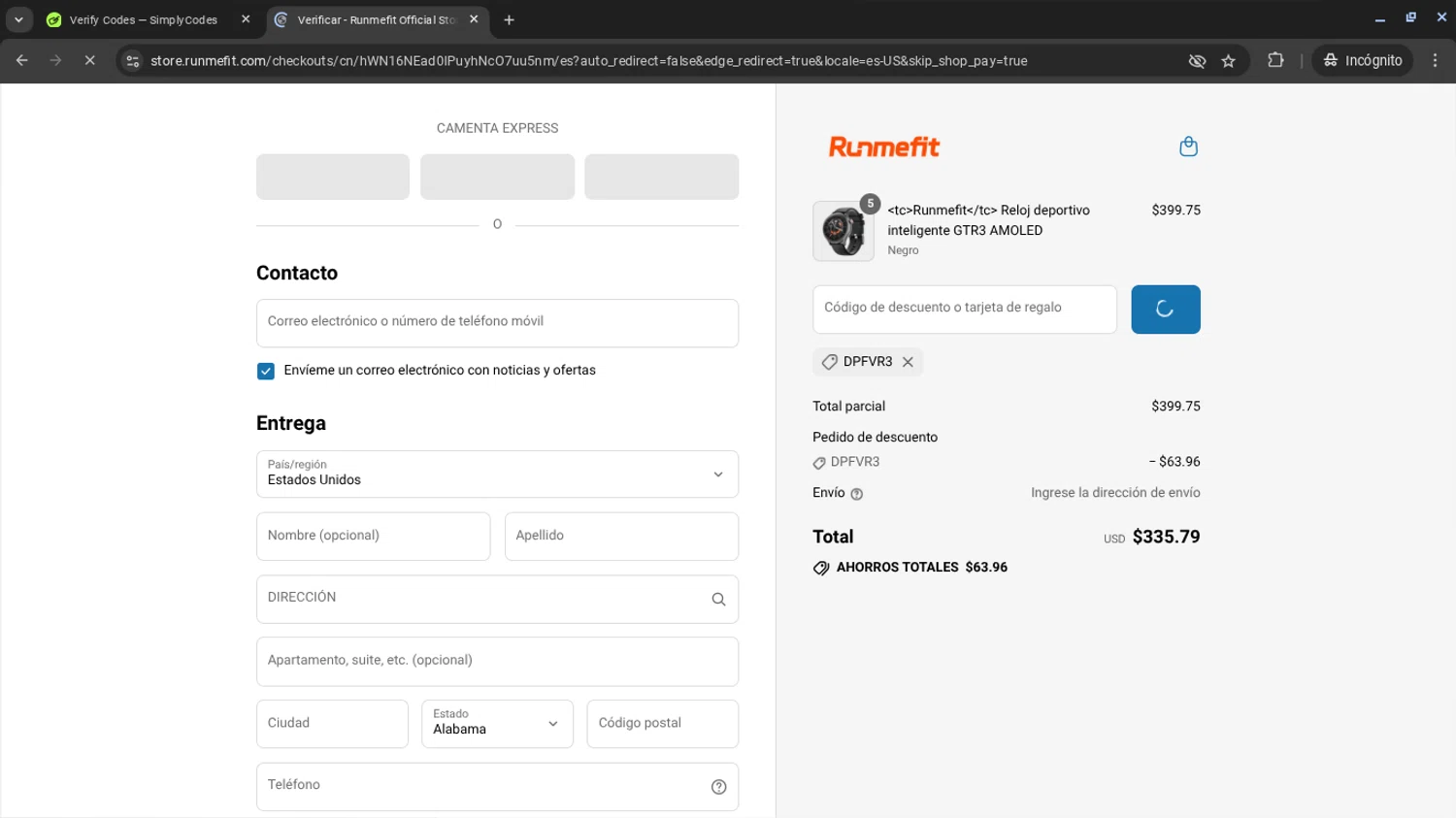Image resolution: width=1456 pixels, height=818 pixels.
Task: Show shipping info help icon next to Envío
Action: pos(856,494)
